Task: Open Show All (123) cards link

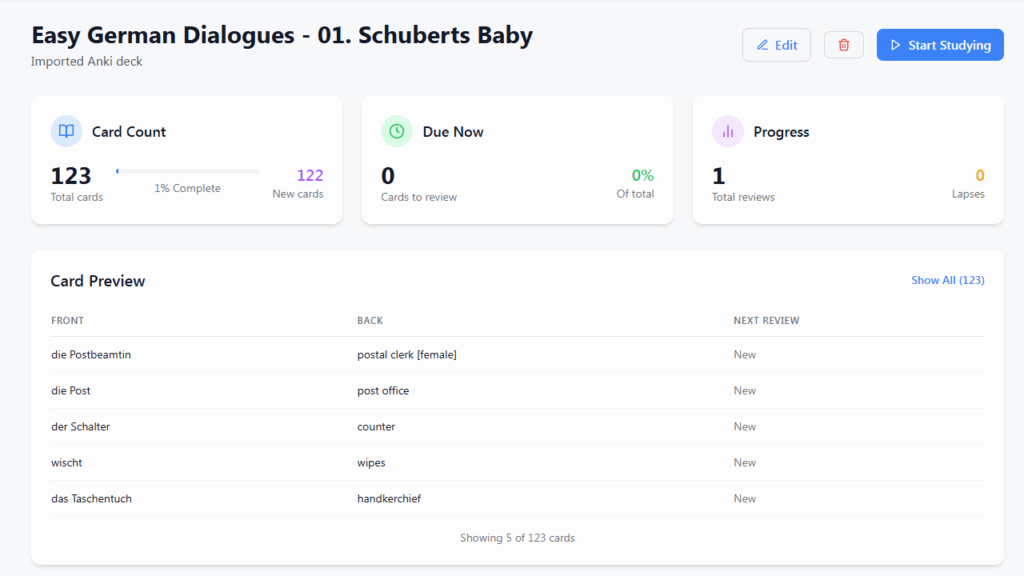Action: 947,280
